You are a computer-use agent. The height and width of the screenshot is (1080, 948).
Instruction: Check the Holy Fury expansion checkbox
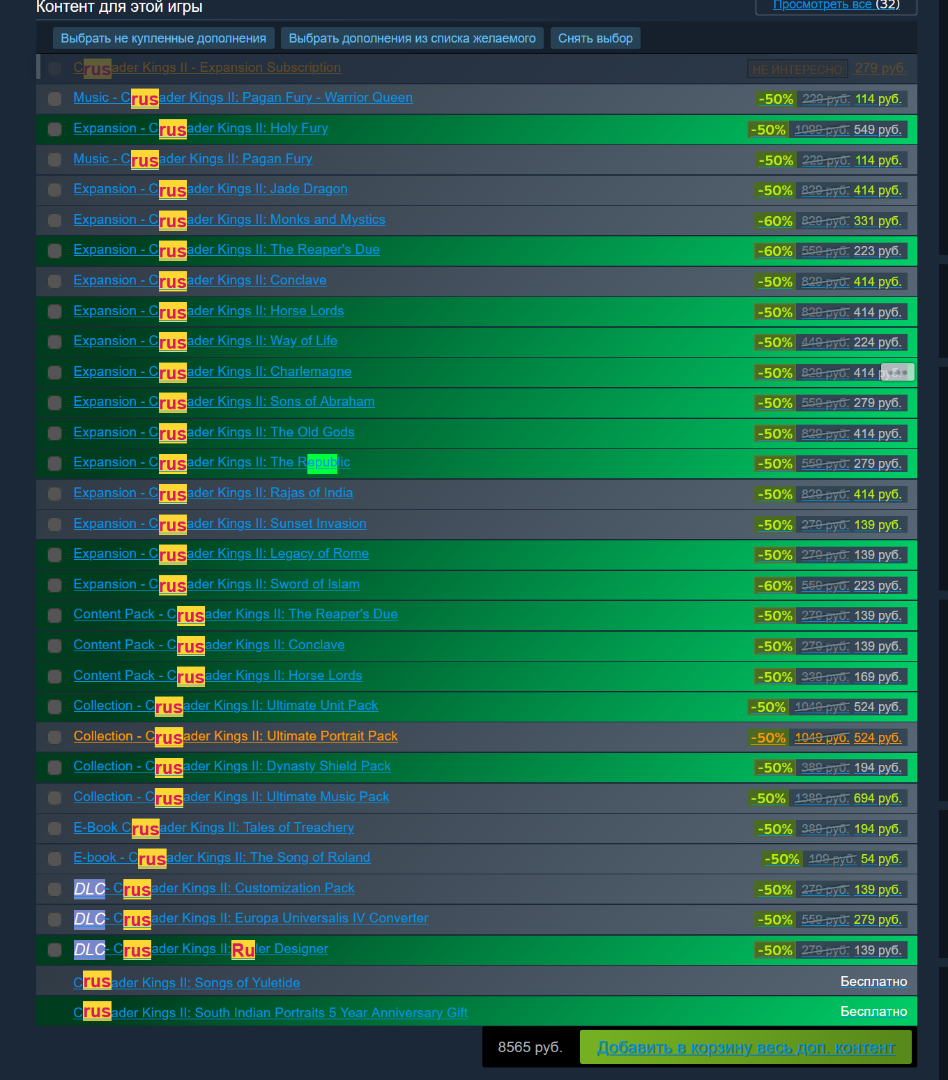pos(54,129)
